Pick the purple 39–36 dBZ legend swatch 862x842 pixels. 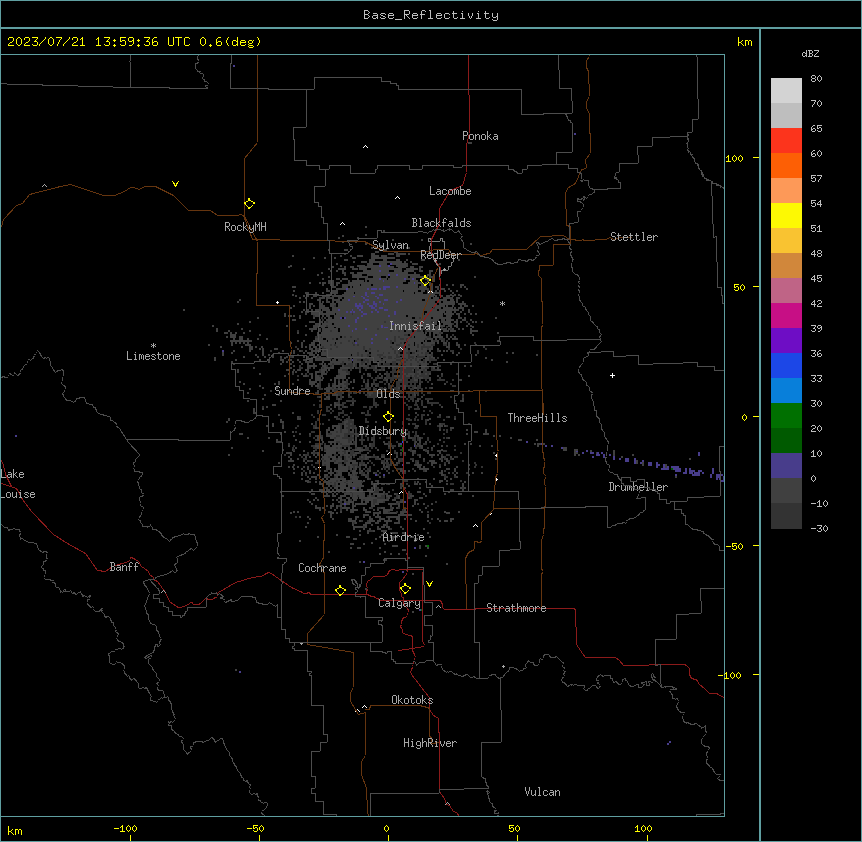[786, 340]
